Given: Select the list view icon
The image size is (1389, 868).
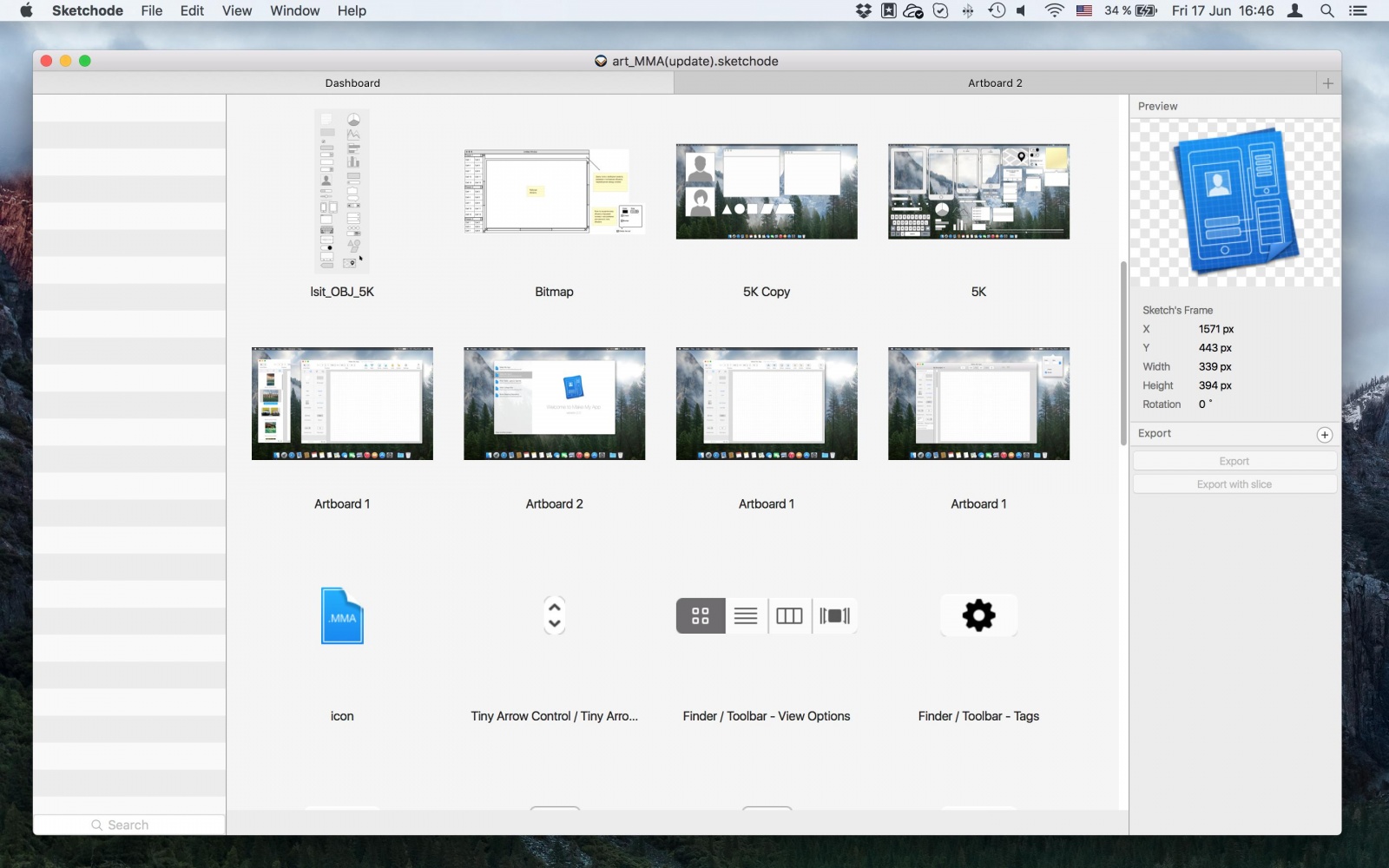Looking at the screenshot, I should (x=746, y=616).
